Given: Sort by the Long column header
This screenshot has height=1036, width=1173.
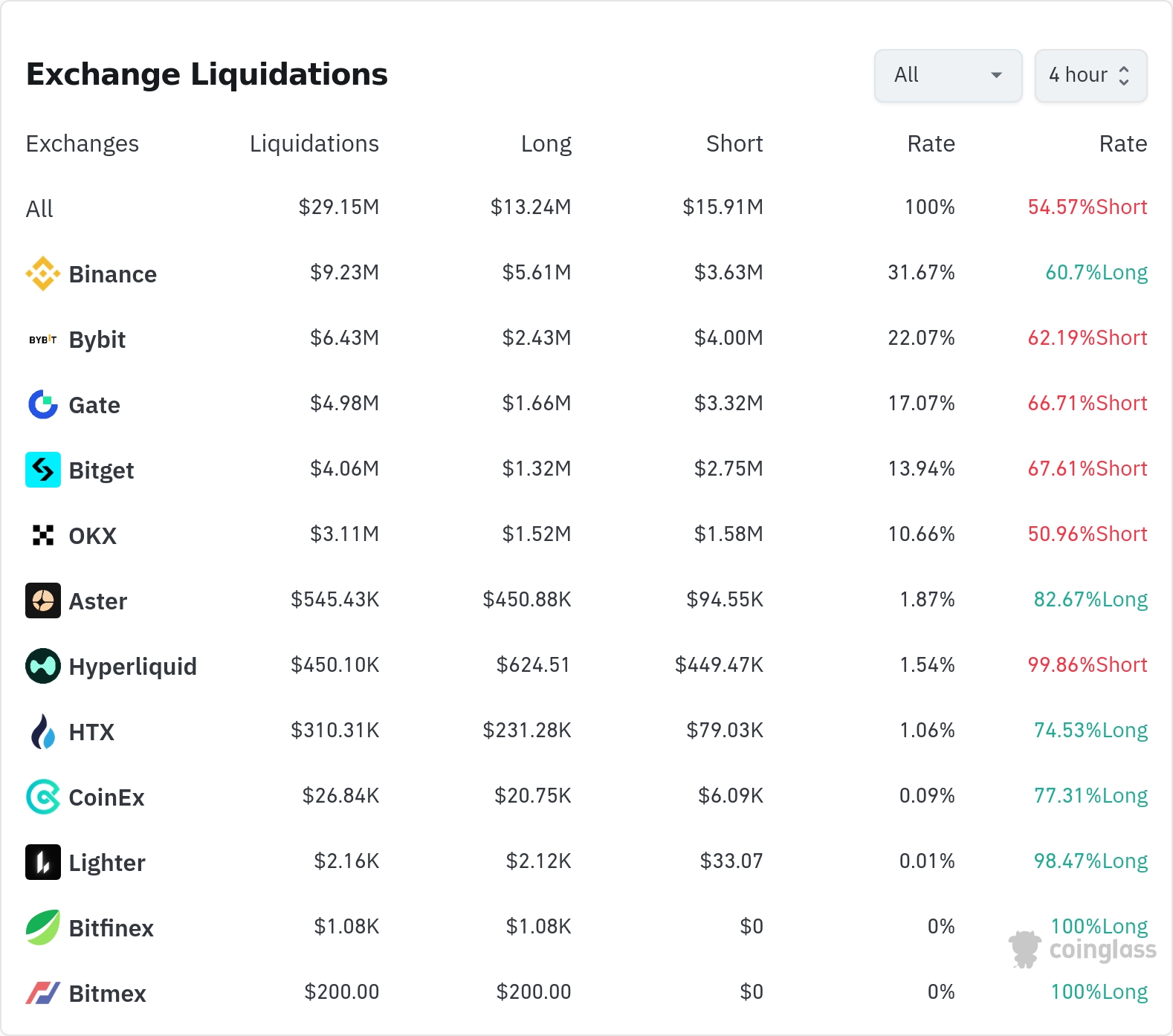Looking at the screenshot, I should (x=546, y=143).
